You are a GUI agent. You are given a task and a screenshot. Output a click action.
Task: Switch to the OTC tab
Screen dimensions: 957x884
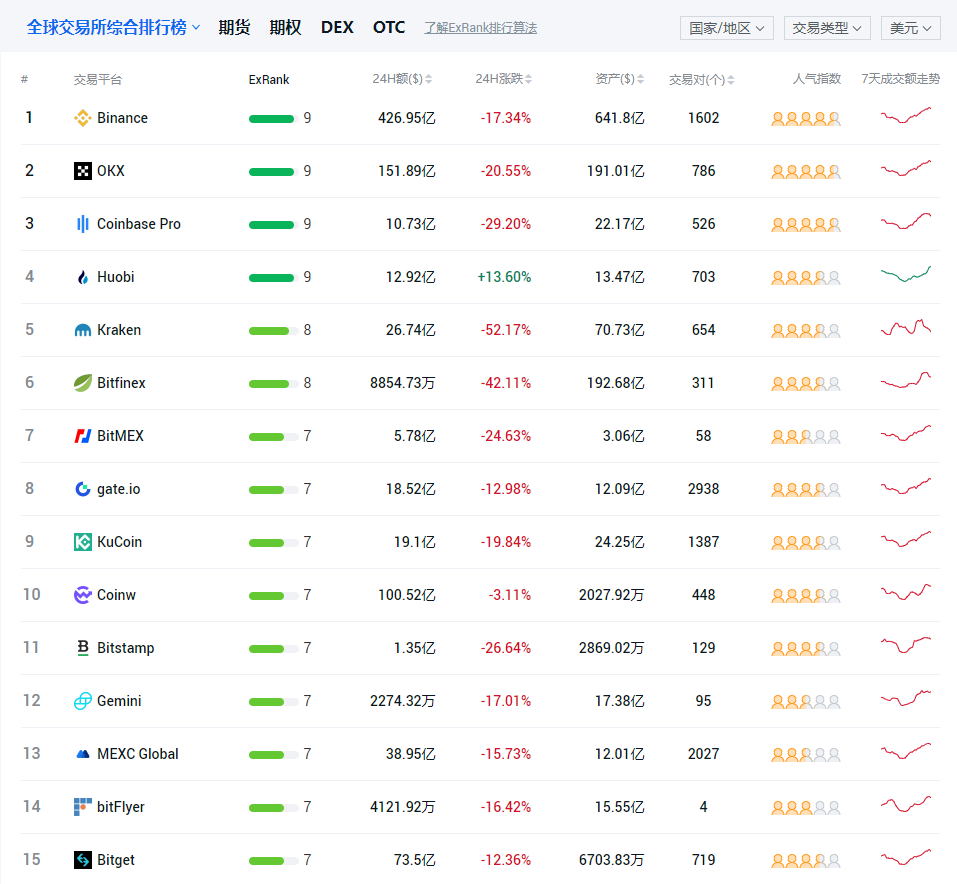pyautogui.click(x=389, y=27)
